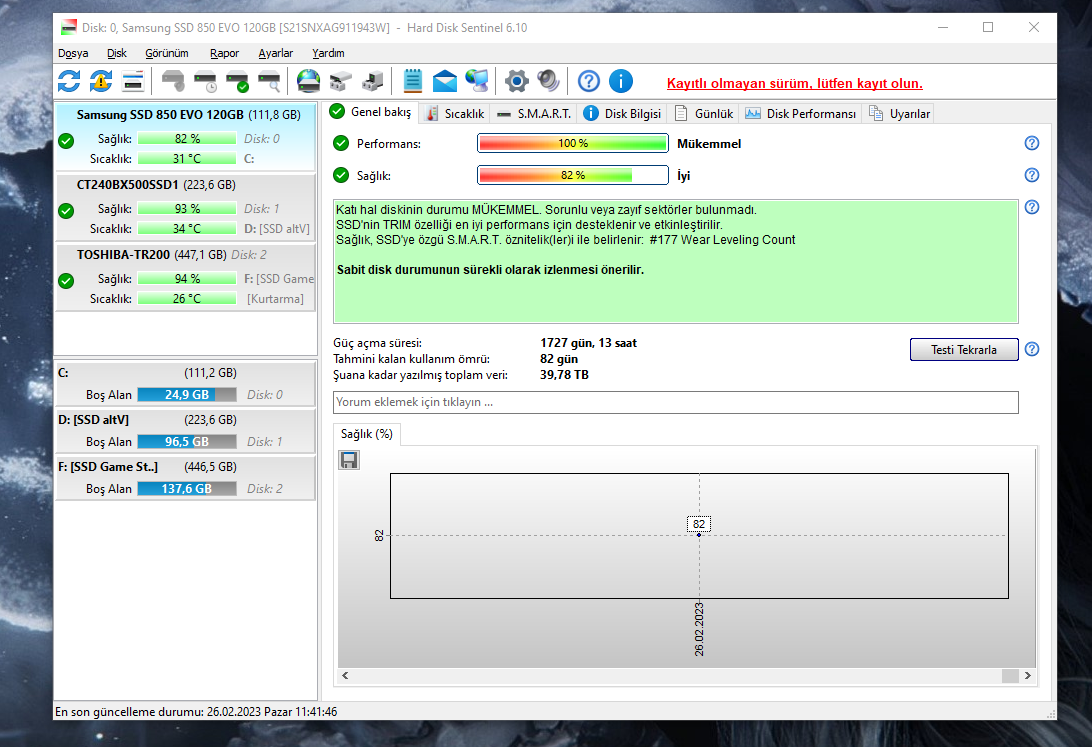Open the Disk menu
The height and width of the screenshot is (747, 1092).
(x=116, y=53)
